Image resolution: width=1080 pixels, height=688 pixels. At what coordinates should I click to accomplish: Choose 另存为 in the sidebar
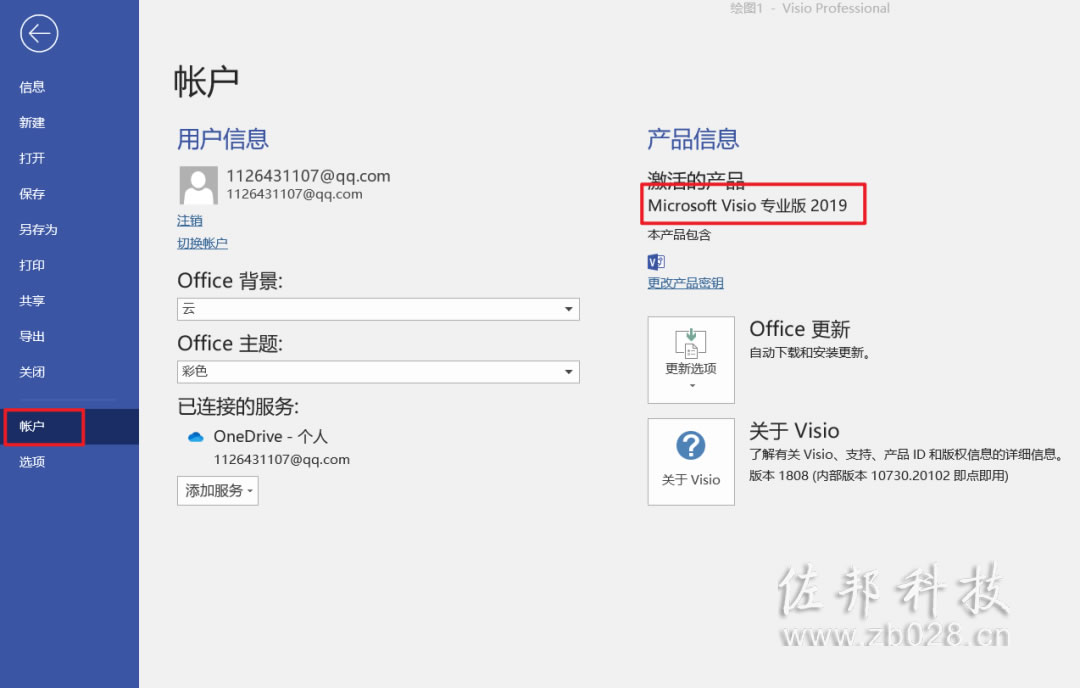(38, 229)
